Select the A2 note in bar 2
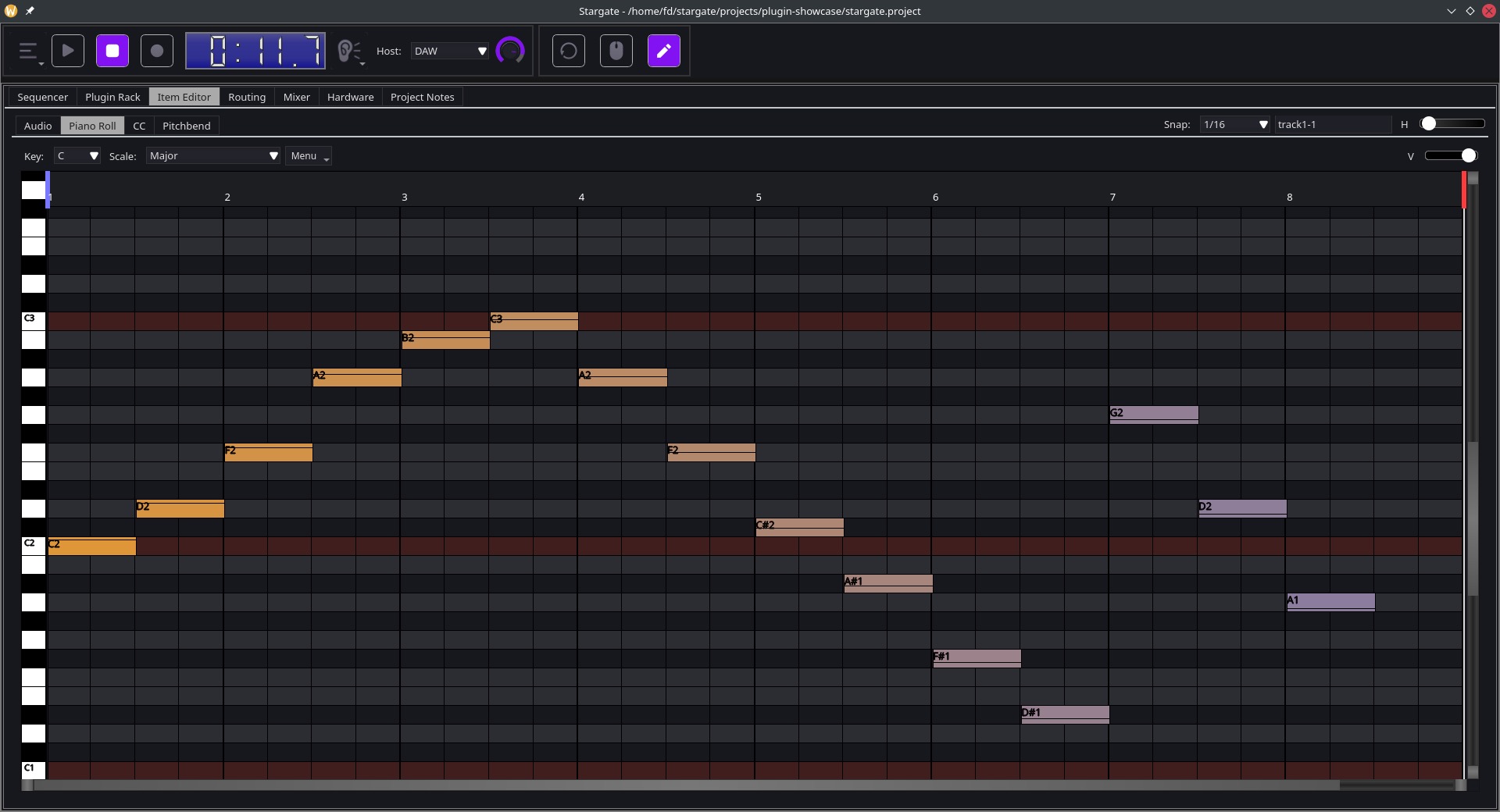This screenshot has height=812, width=1500. (357, 377)
